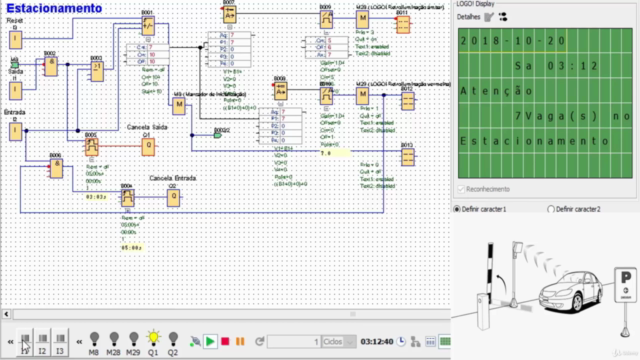
Task: Collapse outputs list with double-chevron before M8
Action: pyautogui.click(x=79, y=342)
